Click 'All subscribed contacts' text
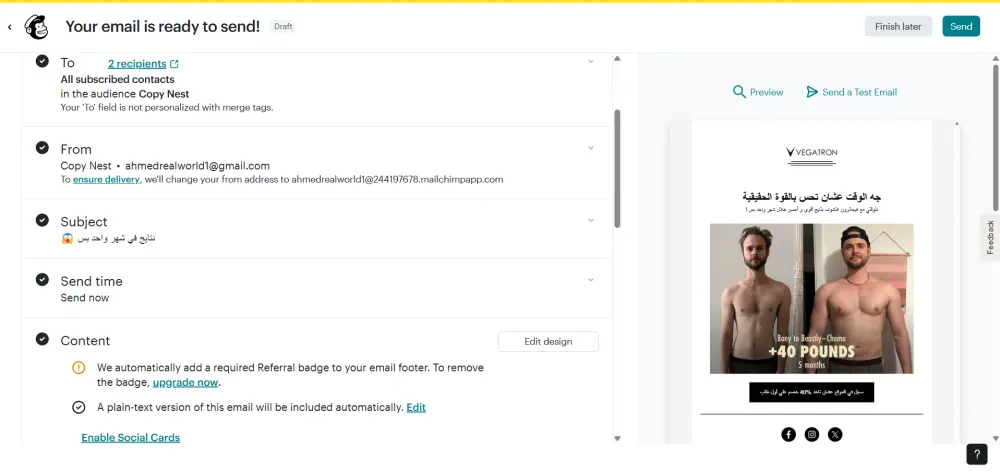 [117, 80]
